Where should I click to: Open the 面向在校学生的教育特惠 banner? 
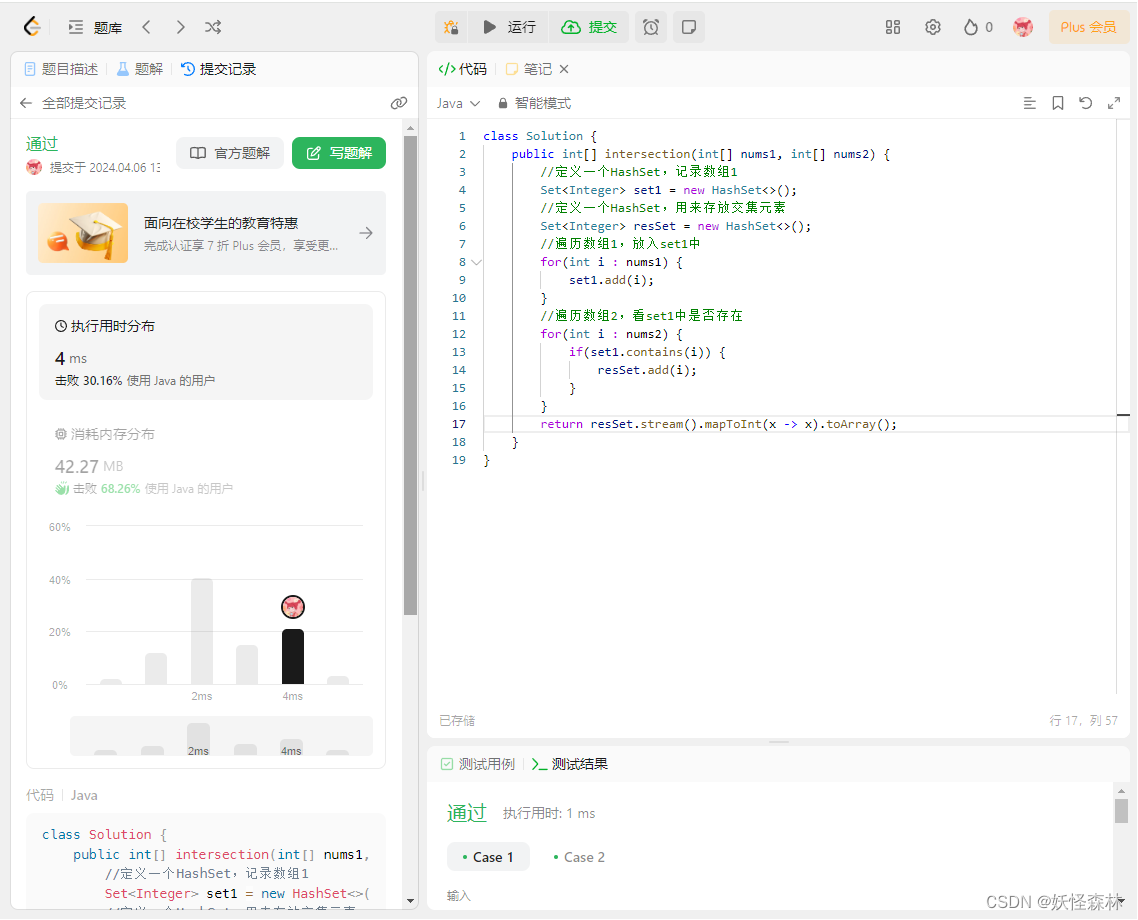(206, 233)
